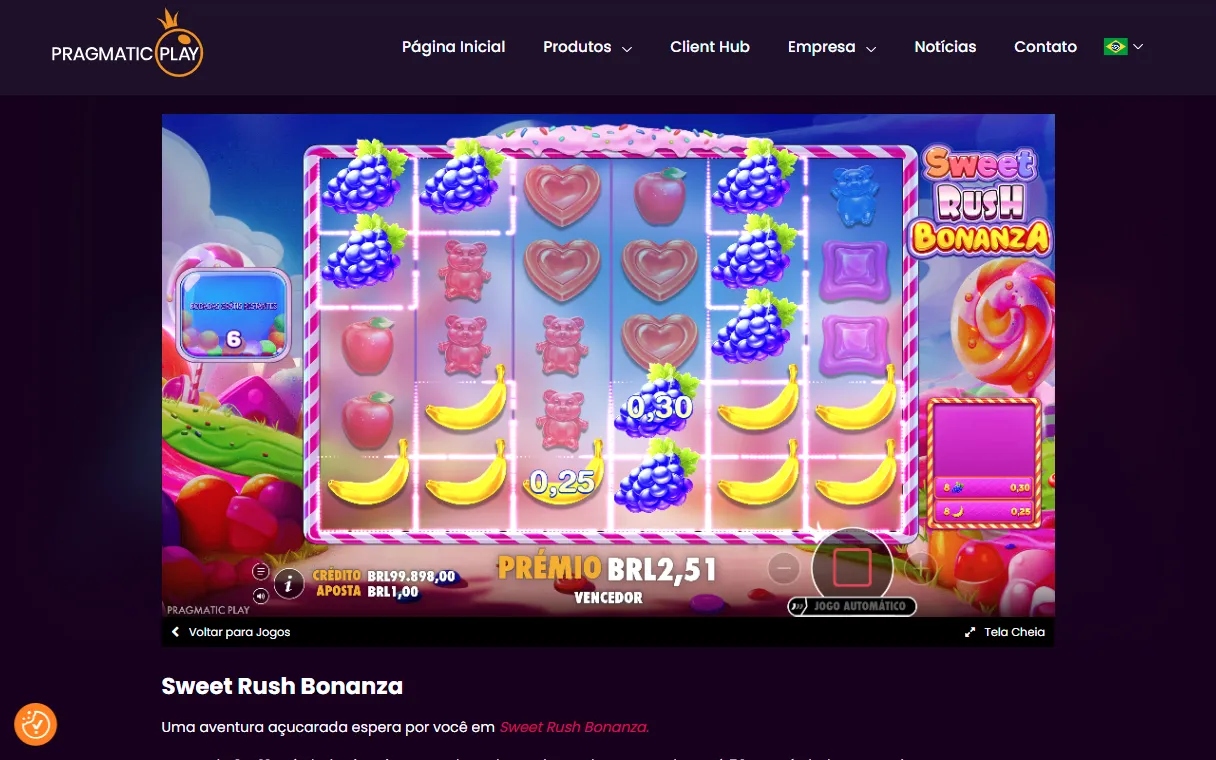
Task: Open the Notícias page
Action: tap(945, 47)
